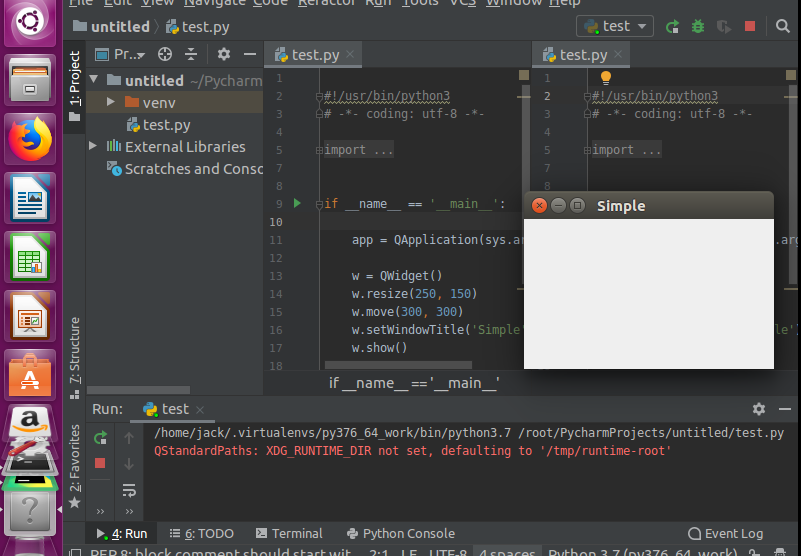
Task: Unfold the import block in left editor
Action: coord(319,150)
